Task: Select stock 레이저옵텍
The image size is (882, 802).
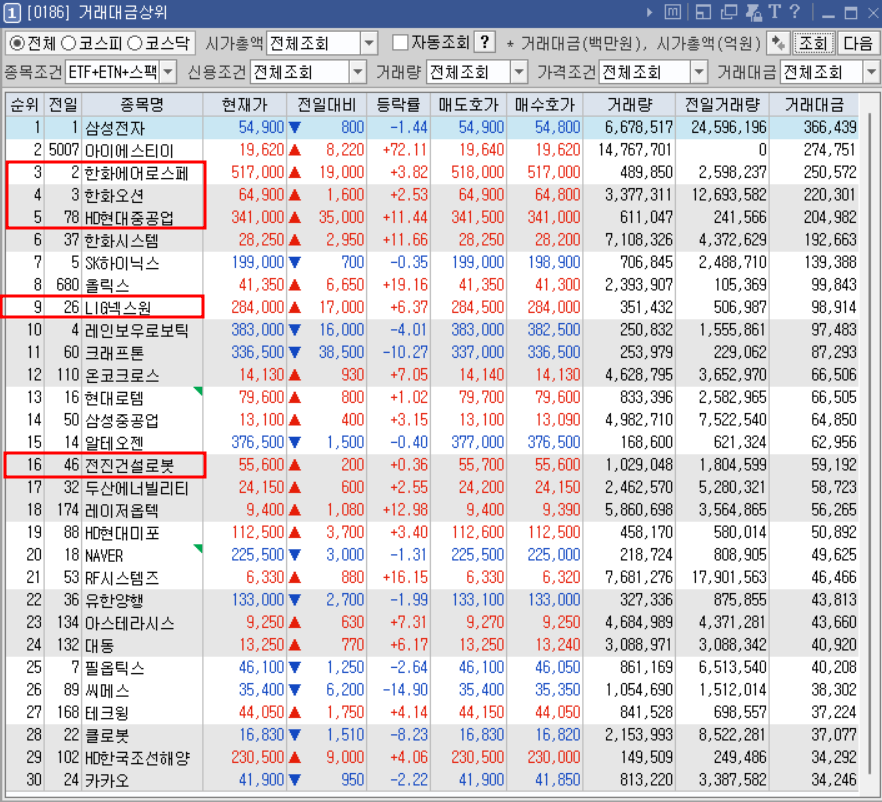Action: tap(122, 510)
